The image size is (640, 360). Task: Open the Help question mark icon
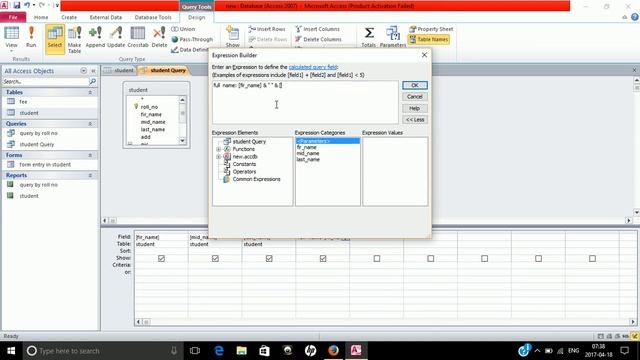[x=635, y=17]
